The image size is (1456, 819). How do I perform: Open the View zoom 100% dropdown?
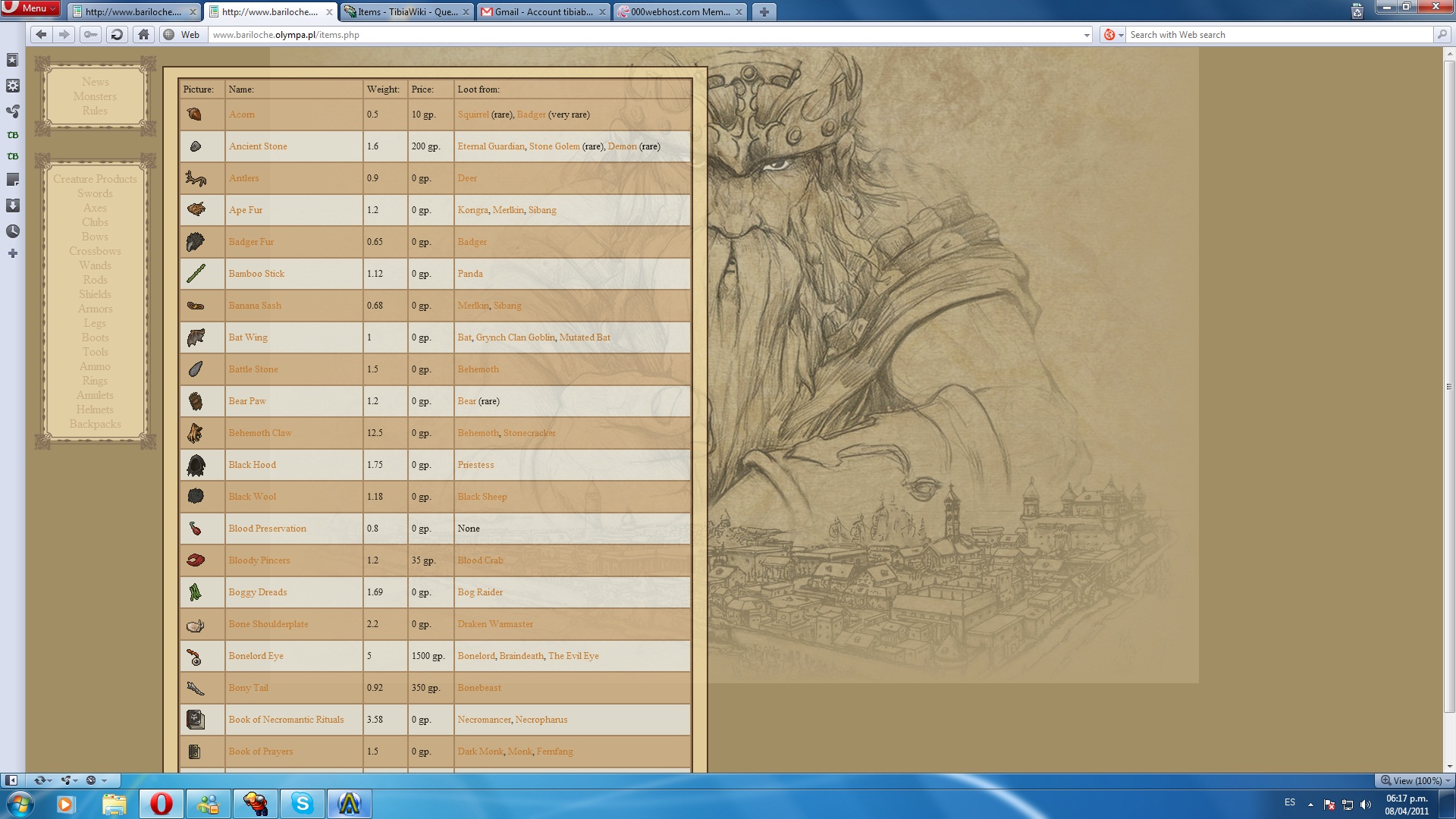point(1415,780)
